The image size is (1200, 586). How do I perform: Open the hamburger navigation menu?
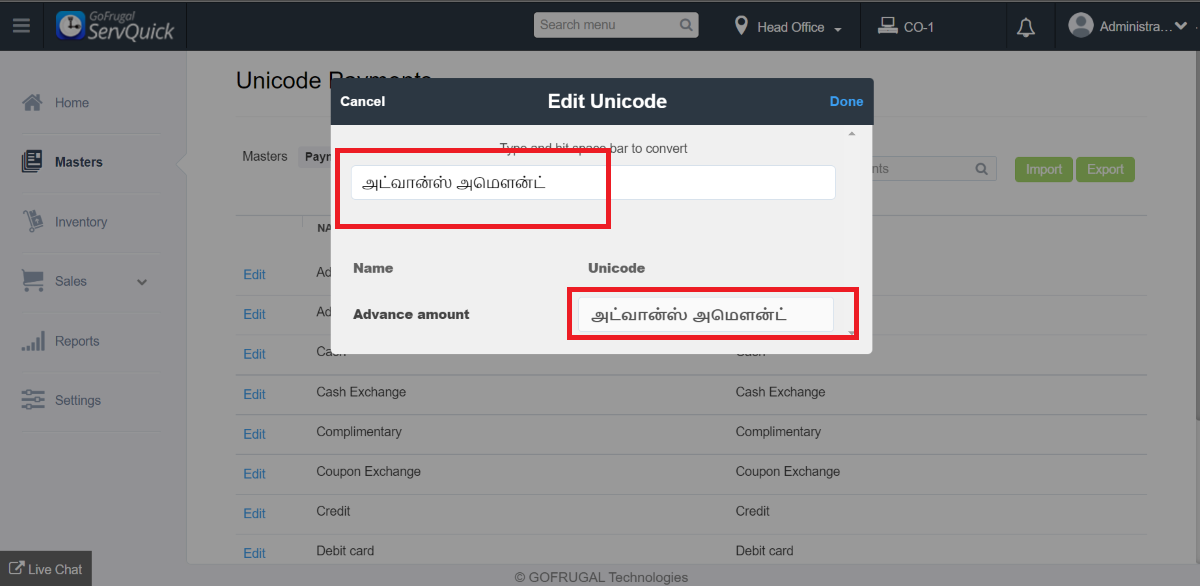coord(21,26)
